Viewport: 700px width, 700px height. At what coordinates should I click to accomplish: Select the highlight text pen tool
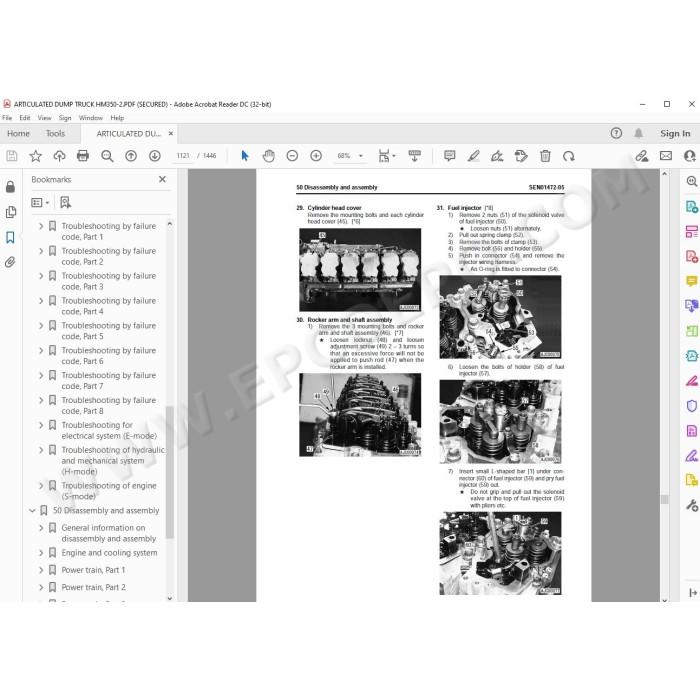click(x=473, y=156)
